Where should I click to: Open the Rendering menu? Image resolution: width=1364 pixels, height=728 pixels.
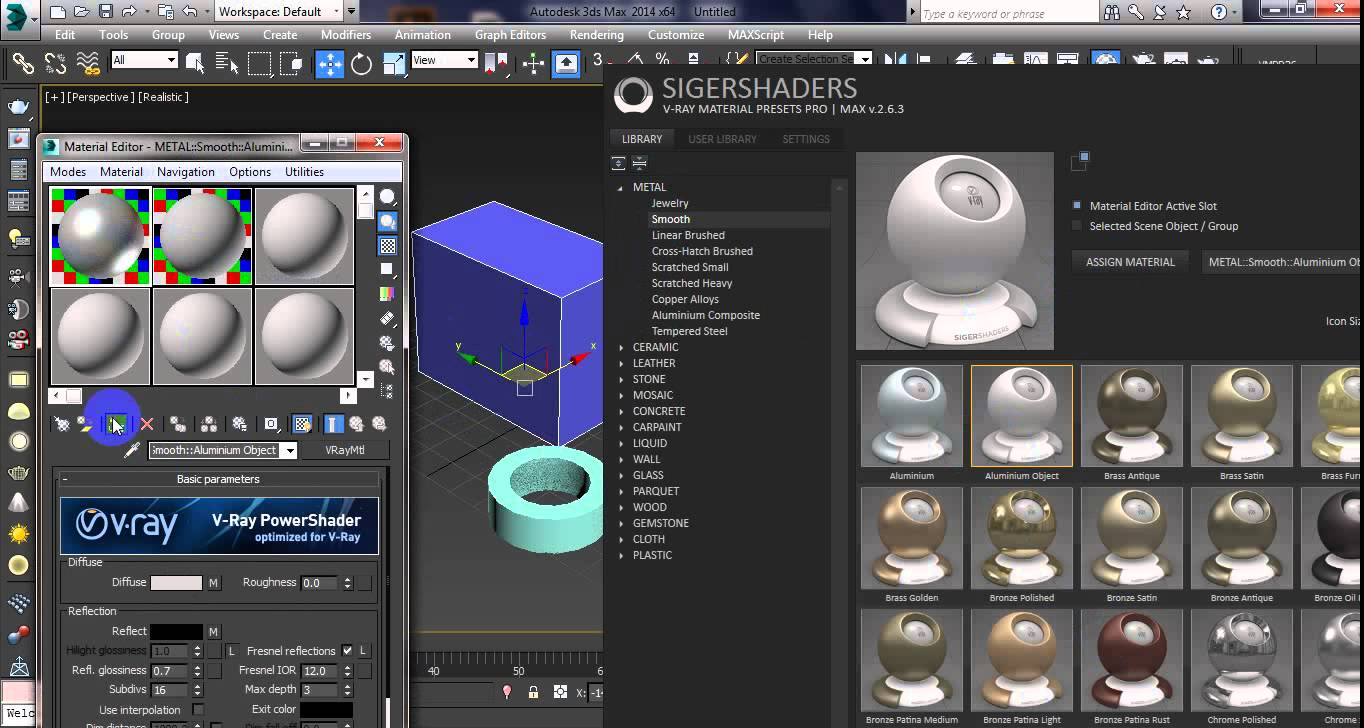(x=596, y=34)
